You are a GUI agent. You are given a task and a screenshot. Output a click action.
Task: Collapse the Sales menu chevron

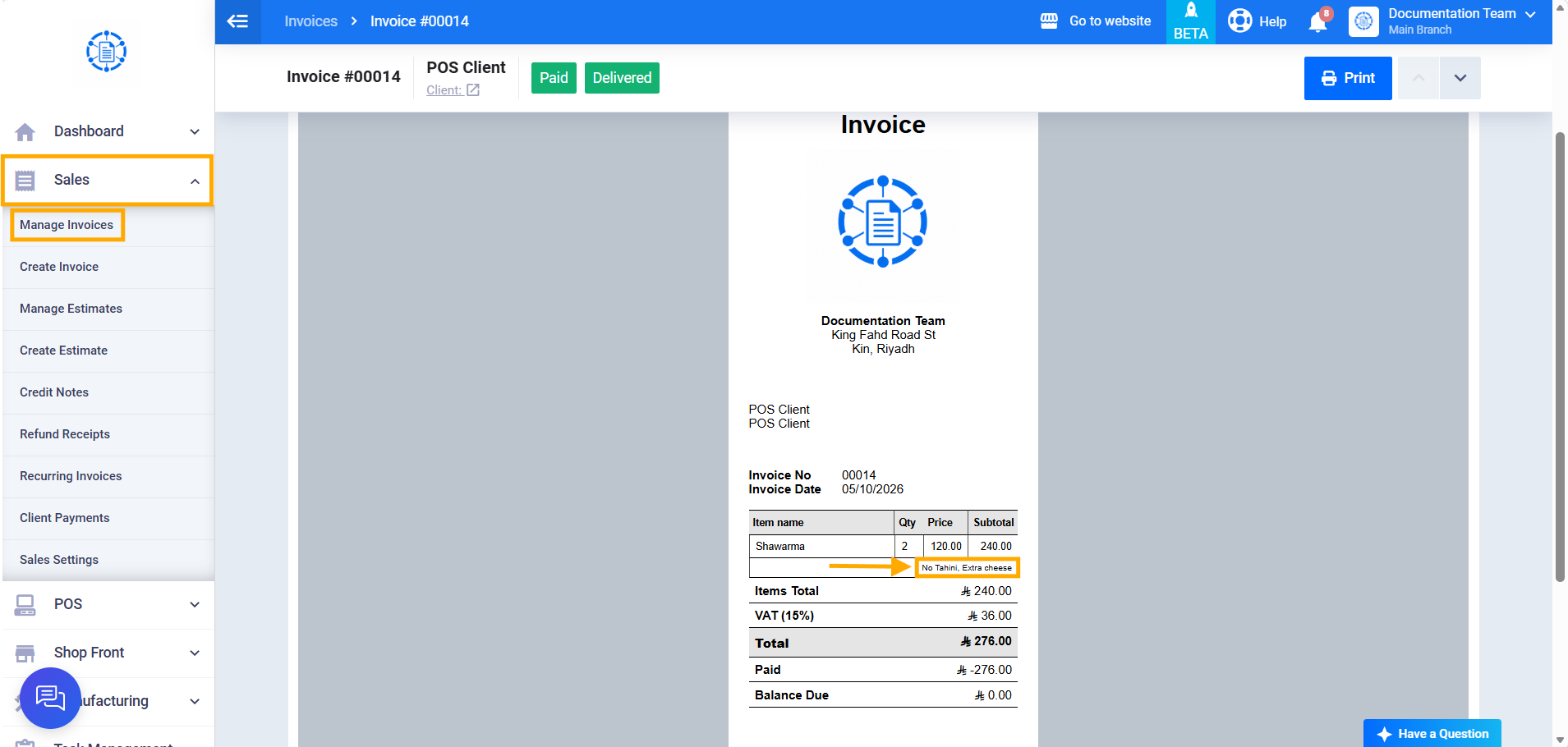pos(195,181)
